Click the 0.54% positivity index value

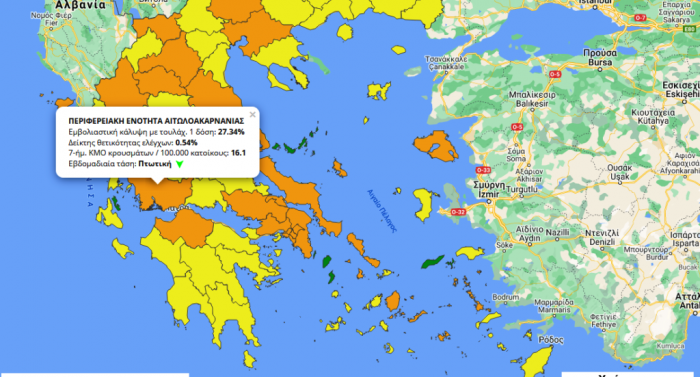[x=186, y=142]
